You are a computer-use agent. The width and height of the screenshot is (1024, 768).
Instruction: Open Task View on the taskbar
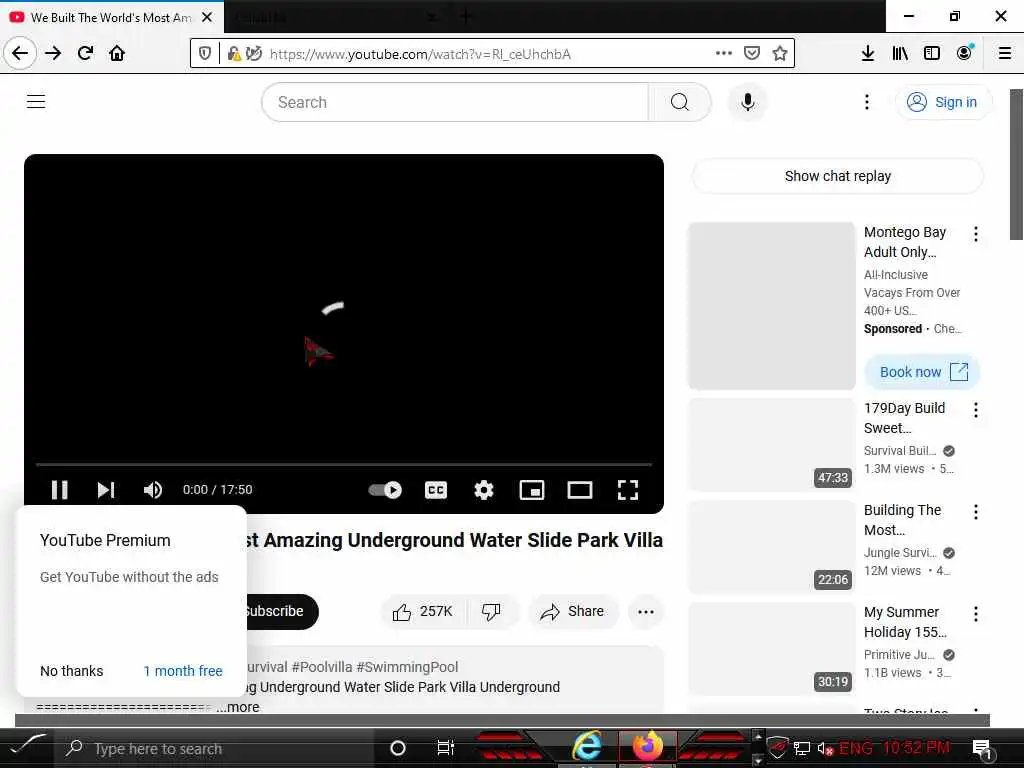click(x=445, y=748)
